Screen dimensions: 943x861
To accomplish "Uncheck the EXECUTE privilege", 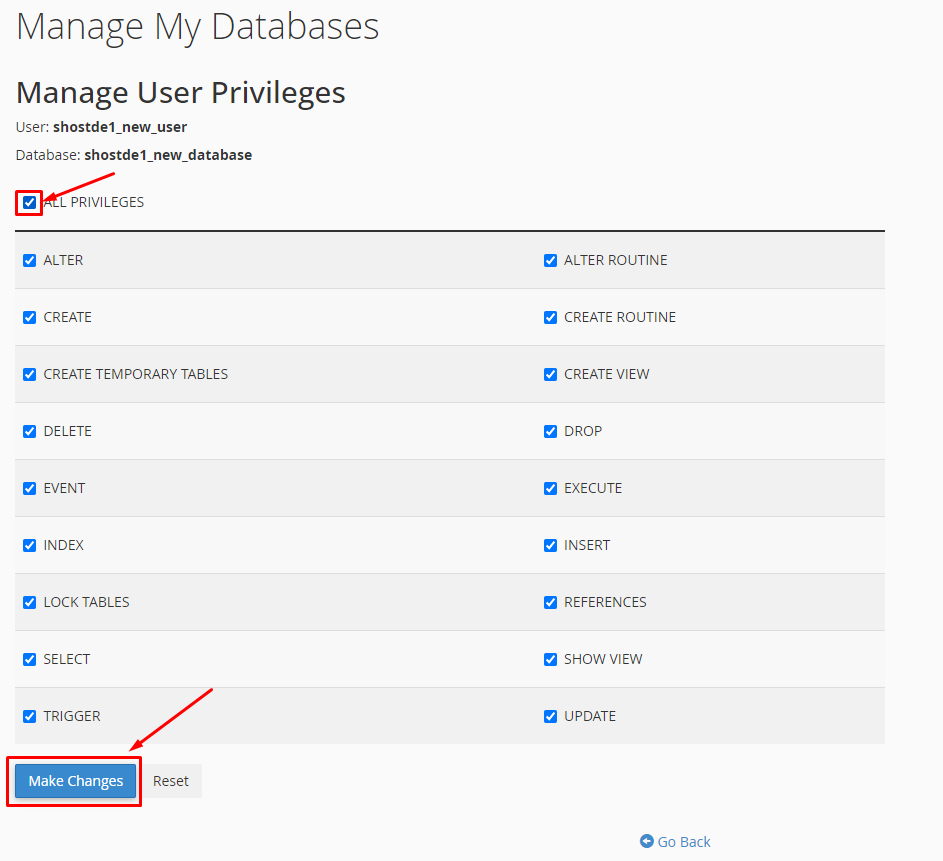I will pos(550,488).
